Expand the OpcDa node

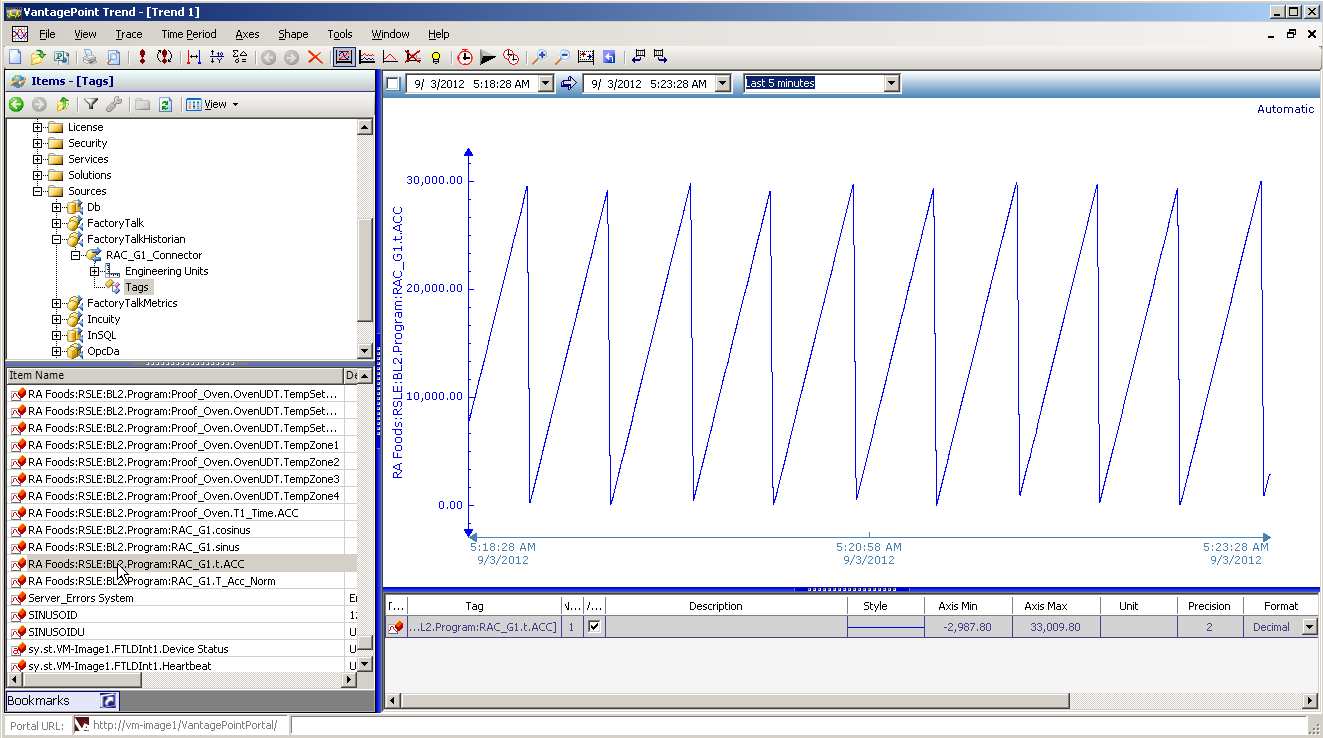[57, 351]
